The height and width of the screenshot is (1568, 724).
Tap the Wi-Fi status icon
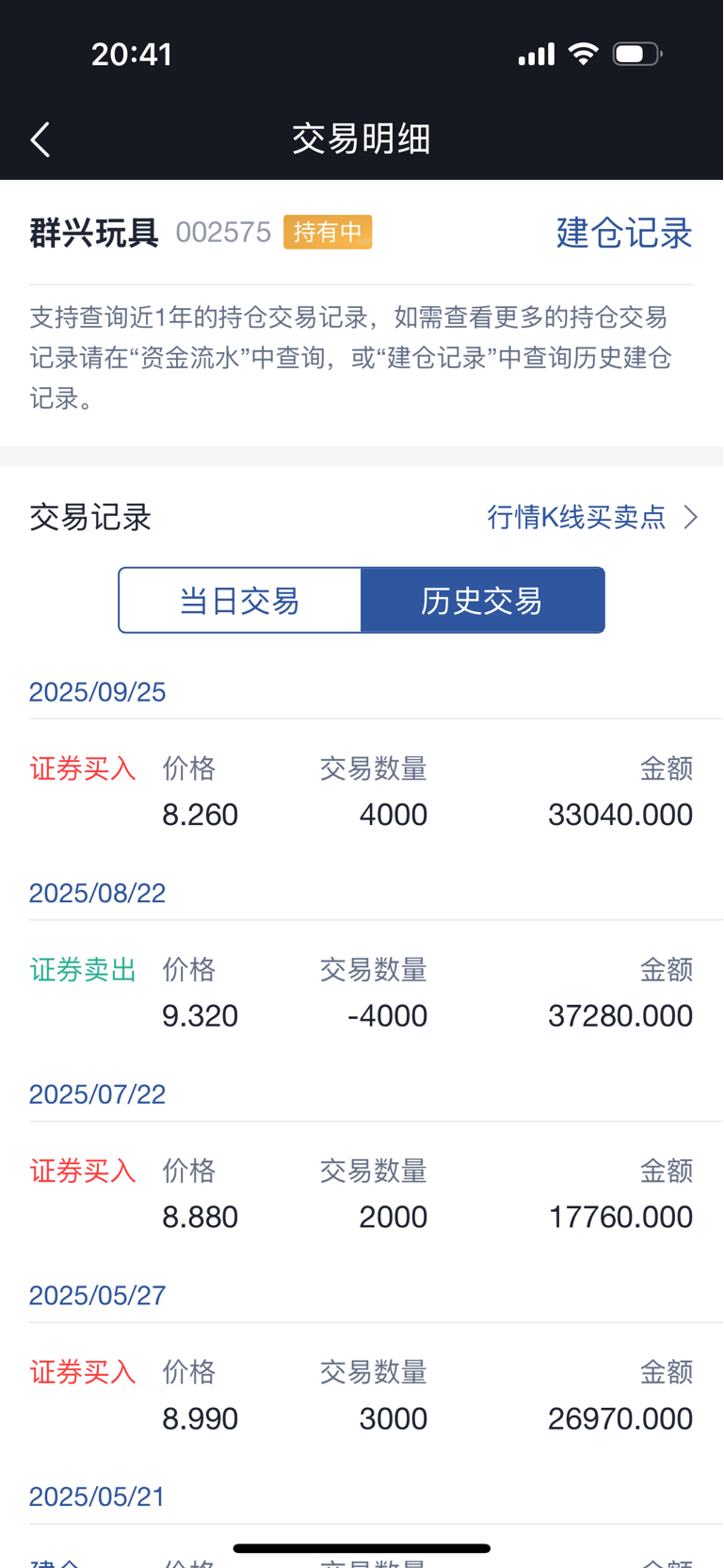(x=584, y=55)
